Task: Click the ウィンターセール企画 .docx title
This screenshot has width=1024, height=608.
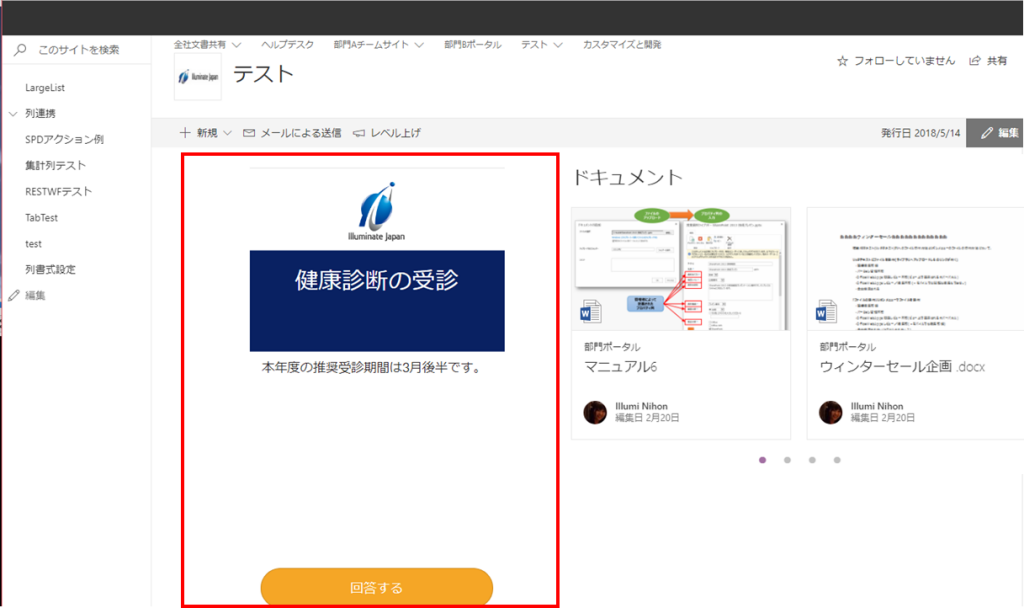Action: point(902,367)
